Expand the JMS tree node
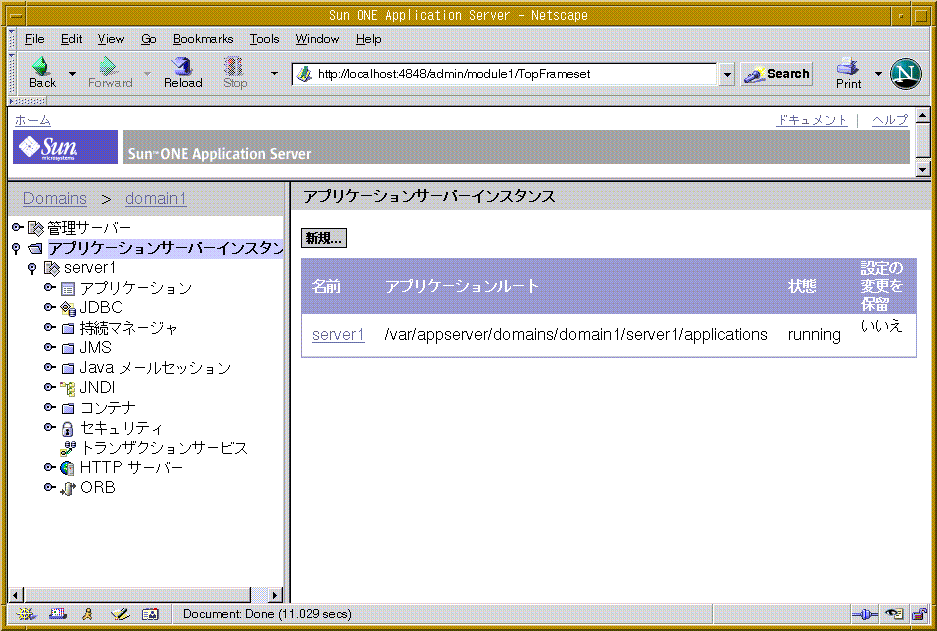Viewport: 937px width, 631px height. tap(50, 347)
